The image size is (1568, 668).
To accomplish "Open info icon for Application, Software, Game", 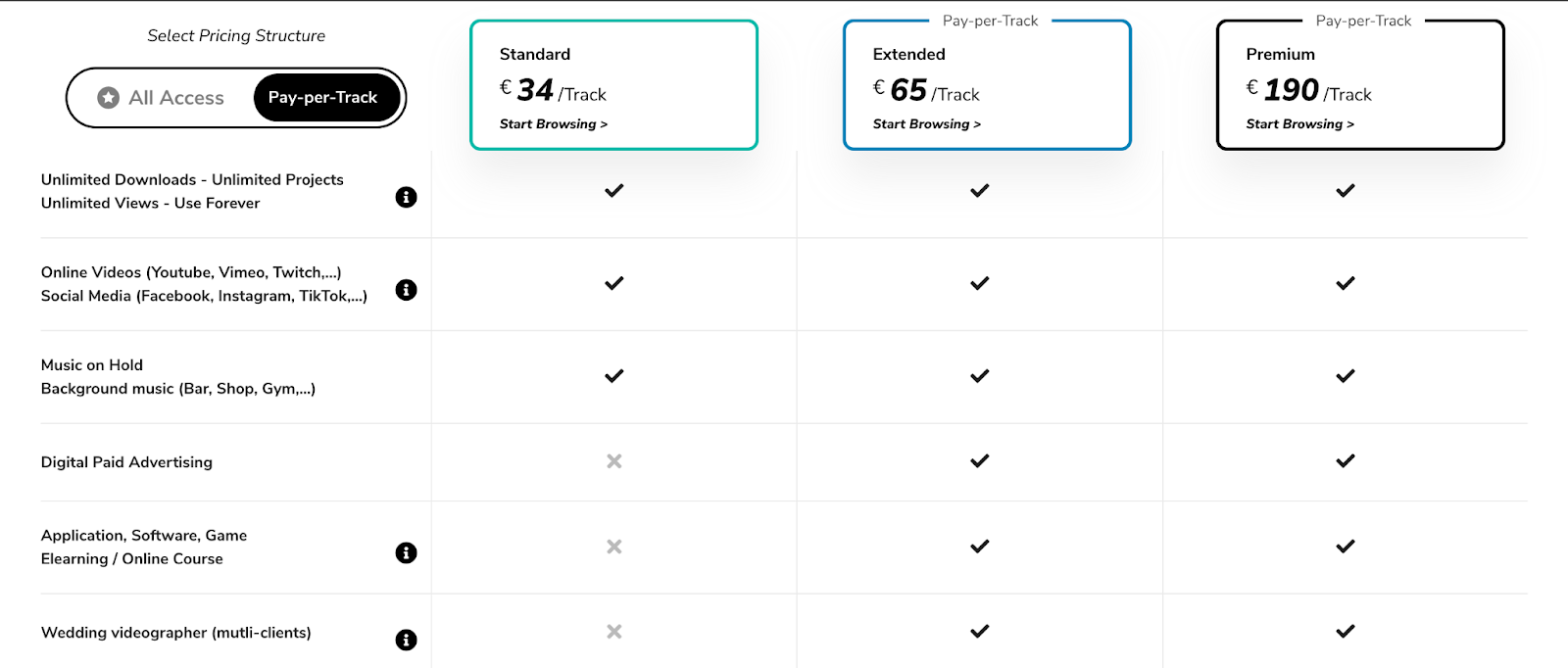I will pos(406,552).
